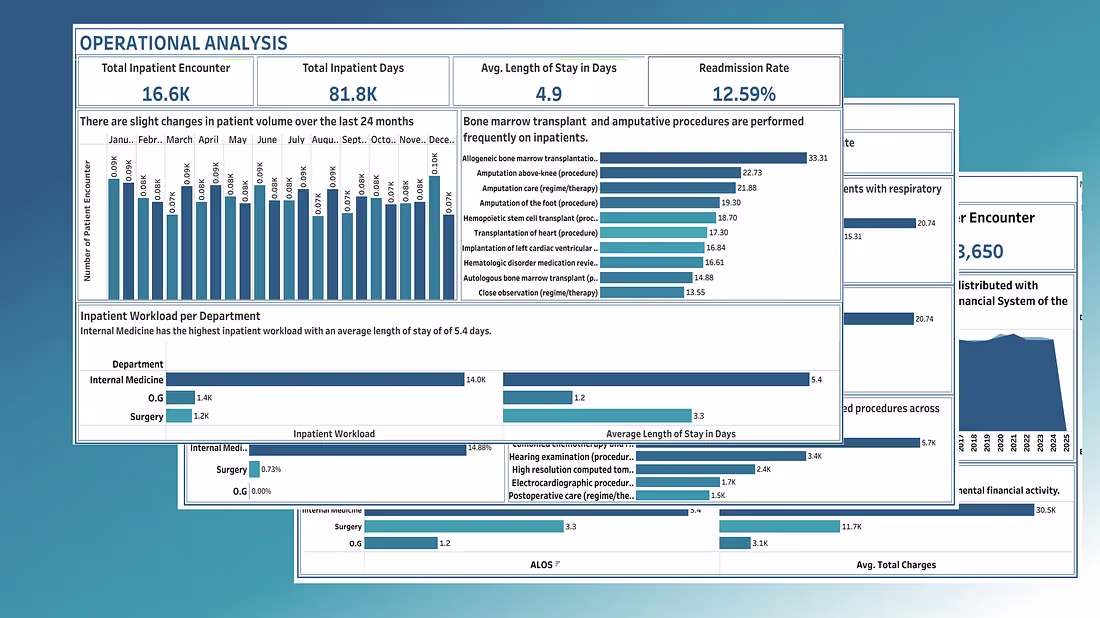Image resolution: width=1100 pixels, height=618 pixels.
Task: Click the Inpatient Workload per Department heading
Action: [170, 316]
